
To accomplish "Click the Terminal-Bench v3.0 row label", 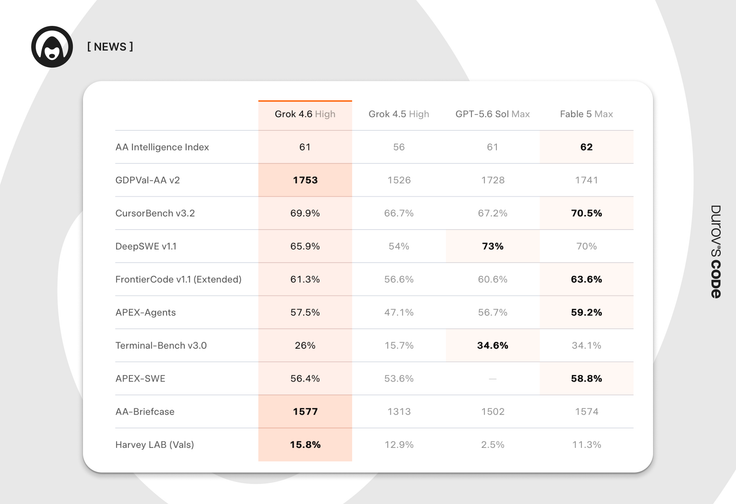I will [x=161, y=345].
